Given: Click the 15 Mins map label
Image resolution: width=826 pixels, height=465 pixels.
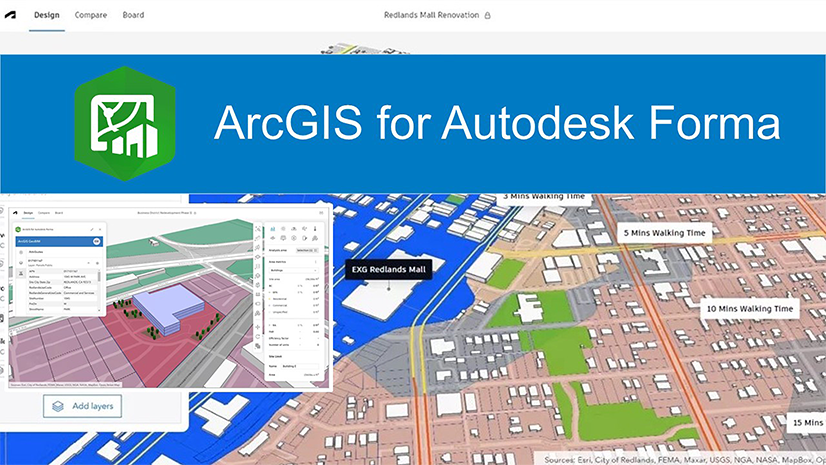Looking at the screenshot, I should coord(808,422).
